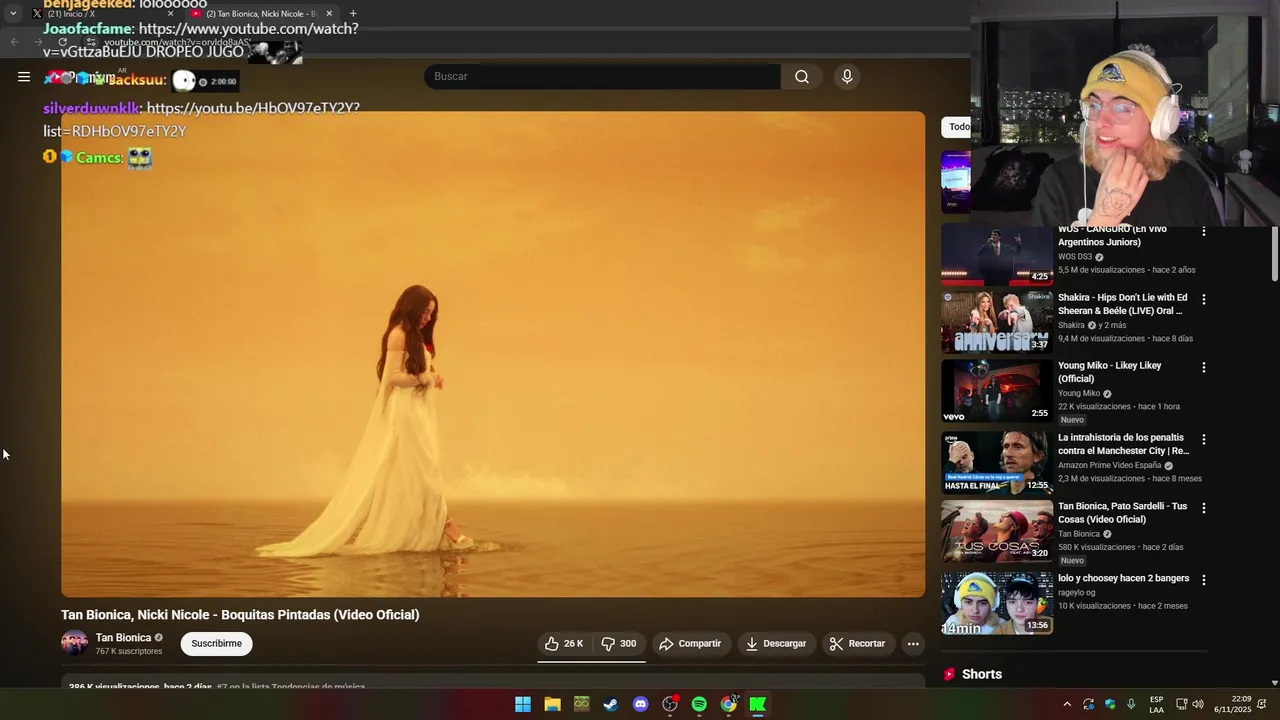Open options menu for WOS - CANGURO video
Image resolution: width=1280 pixels, height=720 pixels.
[x=1204, y=231]
